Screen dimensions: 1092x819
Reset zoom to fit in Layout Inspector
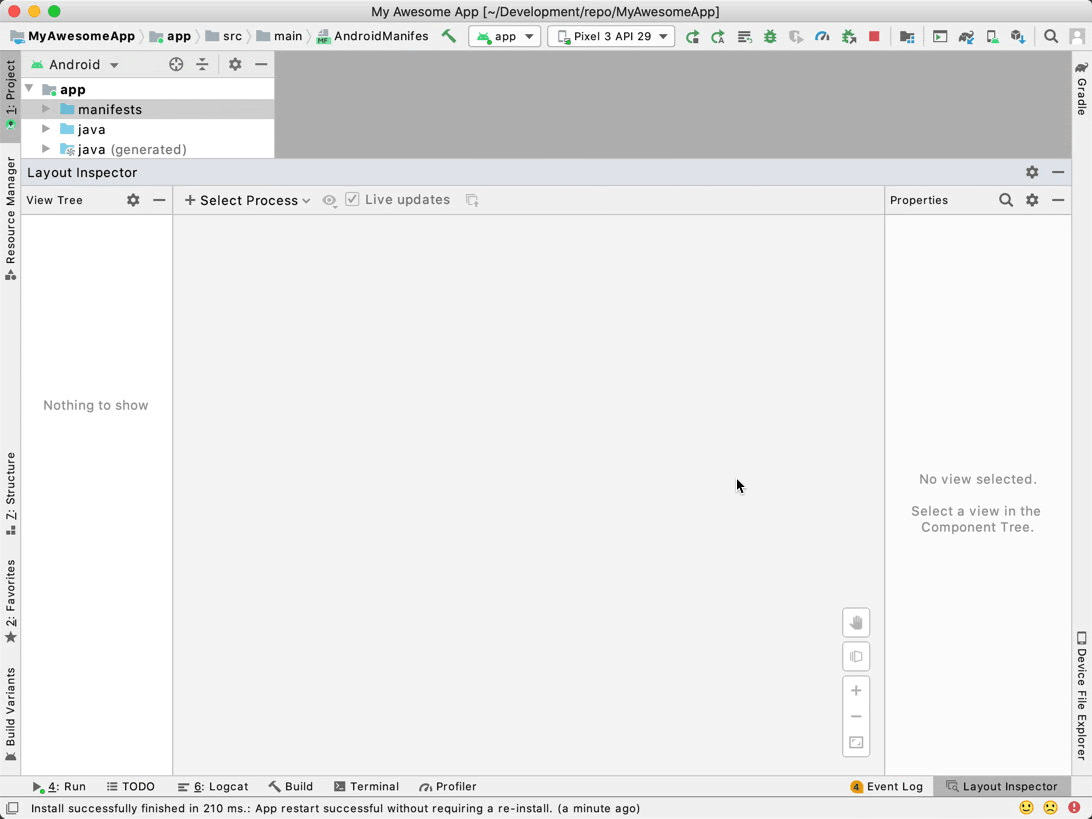[856, 743]
